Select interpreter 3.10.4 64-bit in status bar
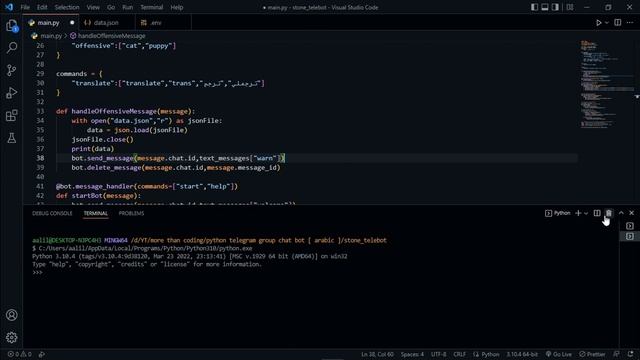640x360 pixels. pos(522,354)
